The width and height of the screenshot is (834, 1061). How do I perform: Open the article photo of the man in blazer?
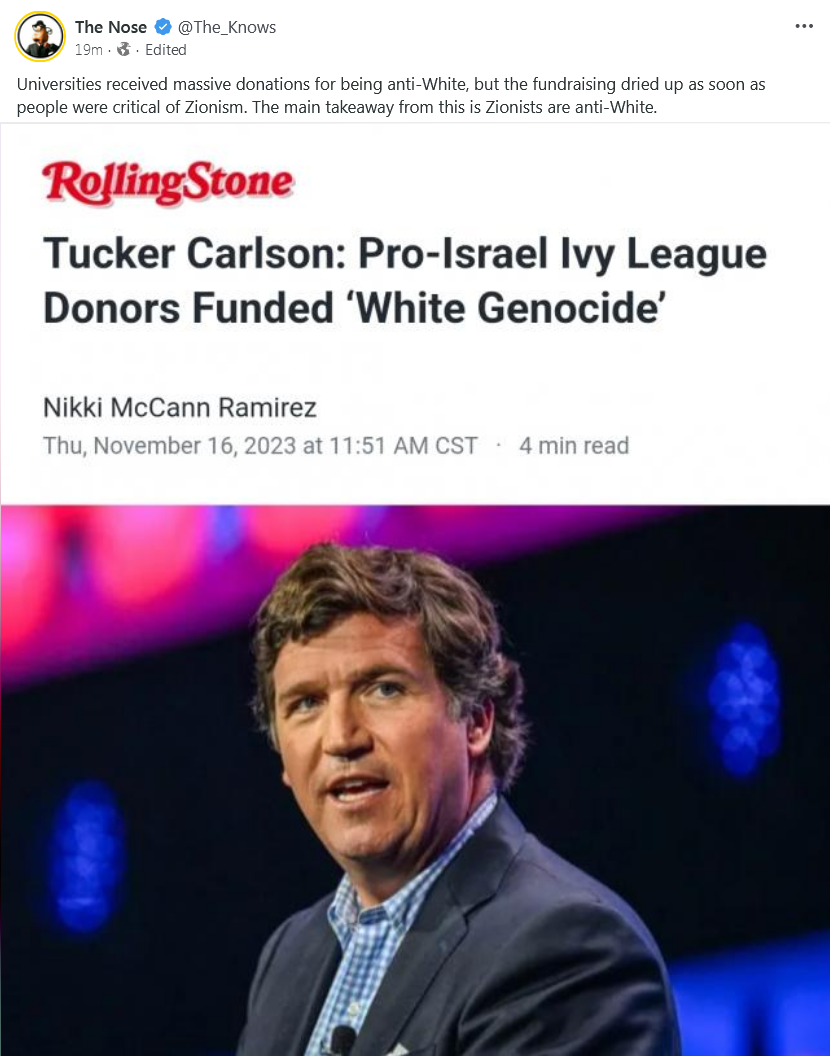[x=415, y=780]
